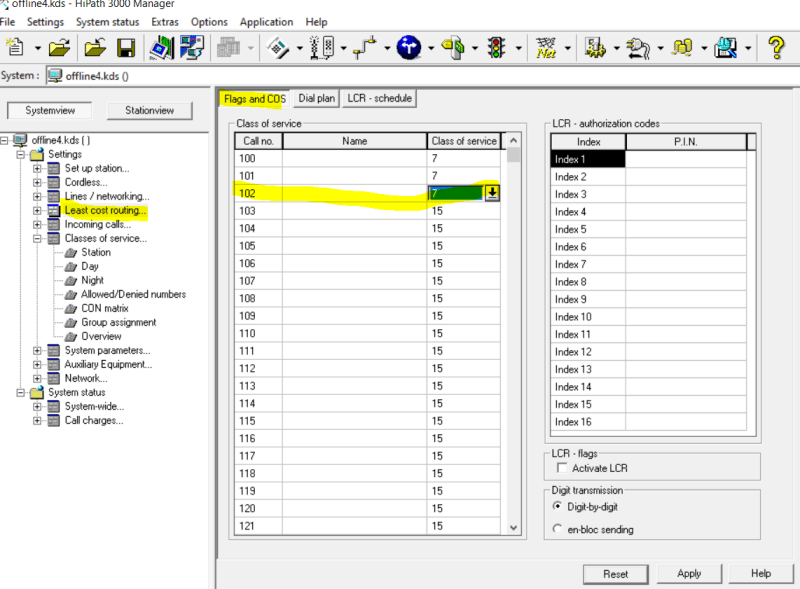The image size is (800, 589).
Task: Open the Settings menu
Action: pyautogui.click(x=45, y=22)
